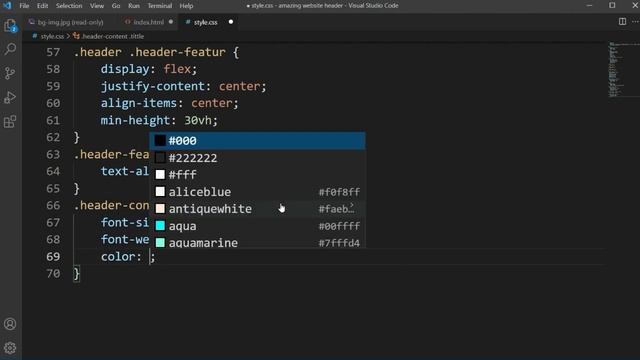Switch to the bg-img.jpg tab
Image resolution: width=640 pixels, height=360 pixels.
pos(70,22)
